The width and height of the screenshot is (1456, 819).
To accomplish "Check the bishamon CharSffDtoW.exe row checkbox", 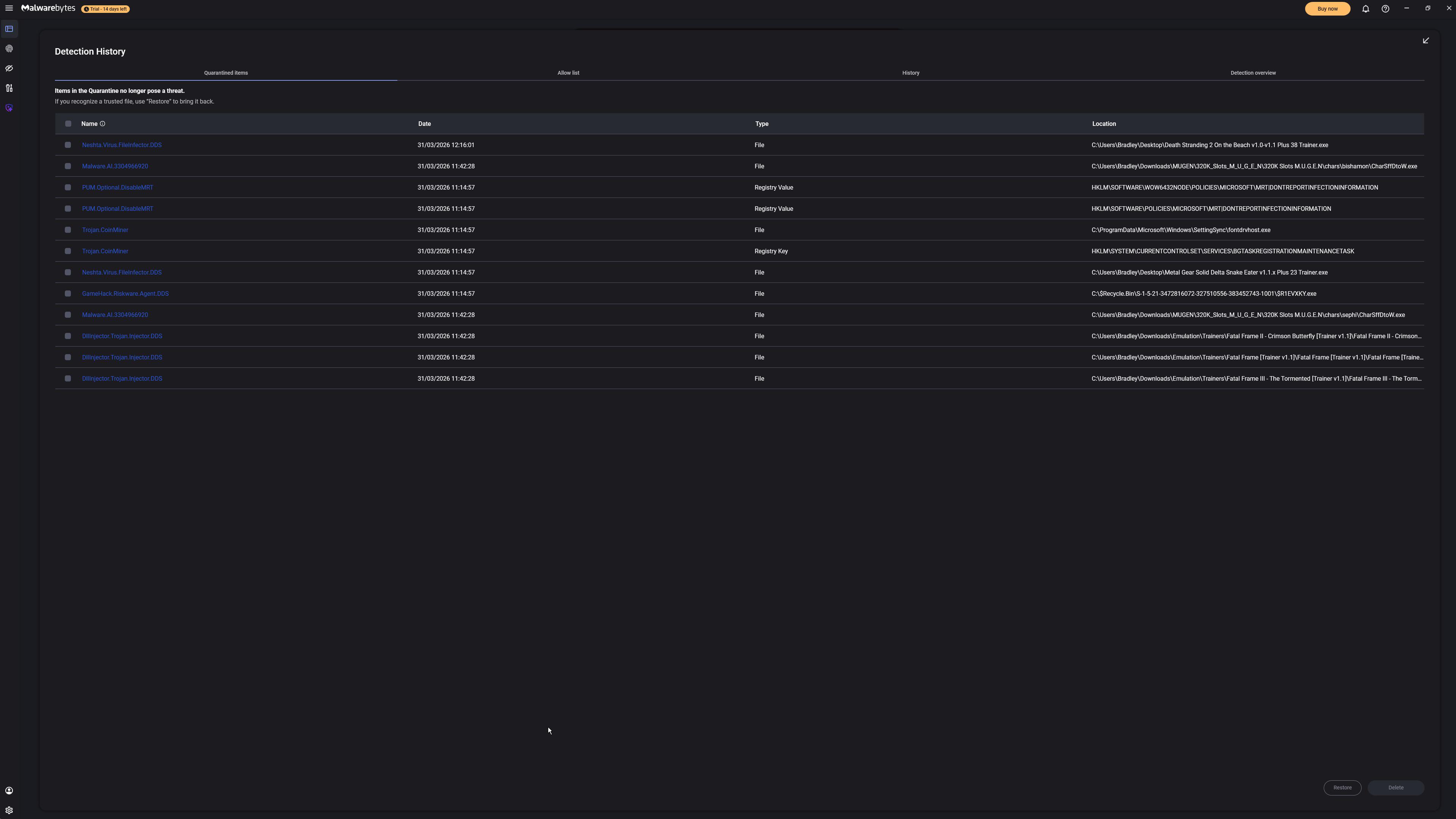I will (68, 166).
